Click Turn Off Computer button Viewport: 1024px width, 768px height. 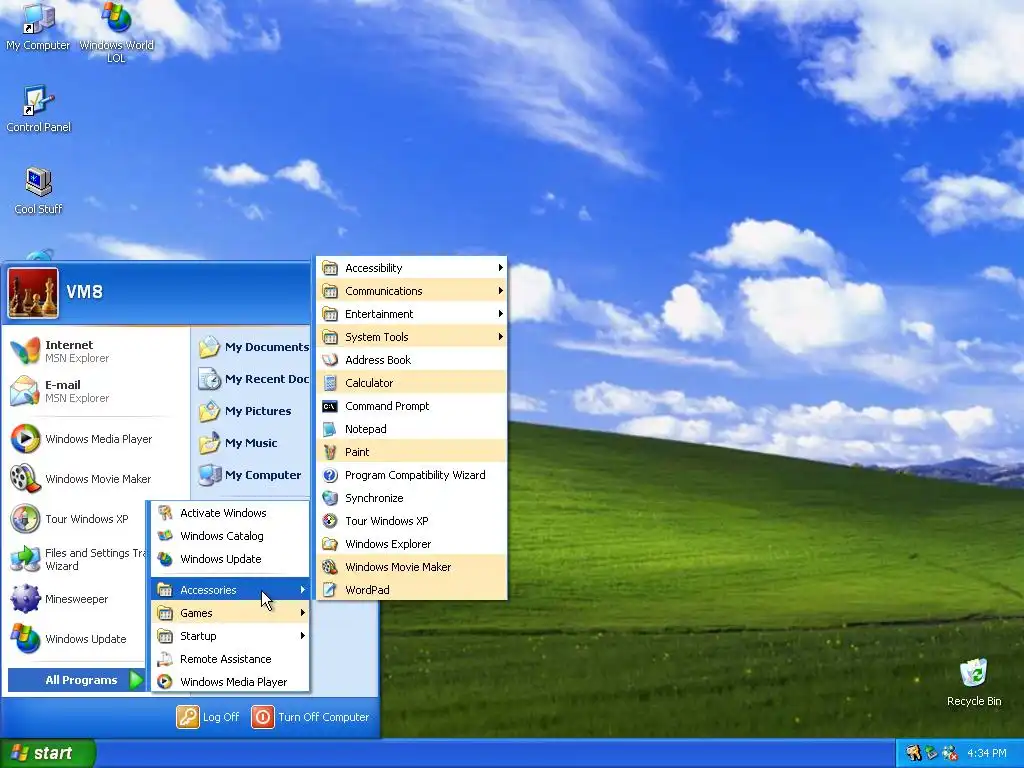pyautogui.click(x=311, y=717)
